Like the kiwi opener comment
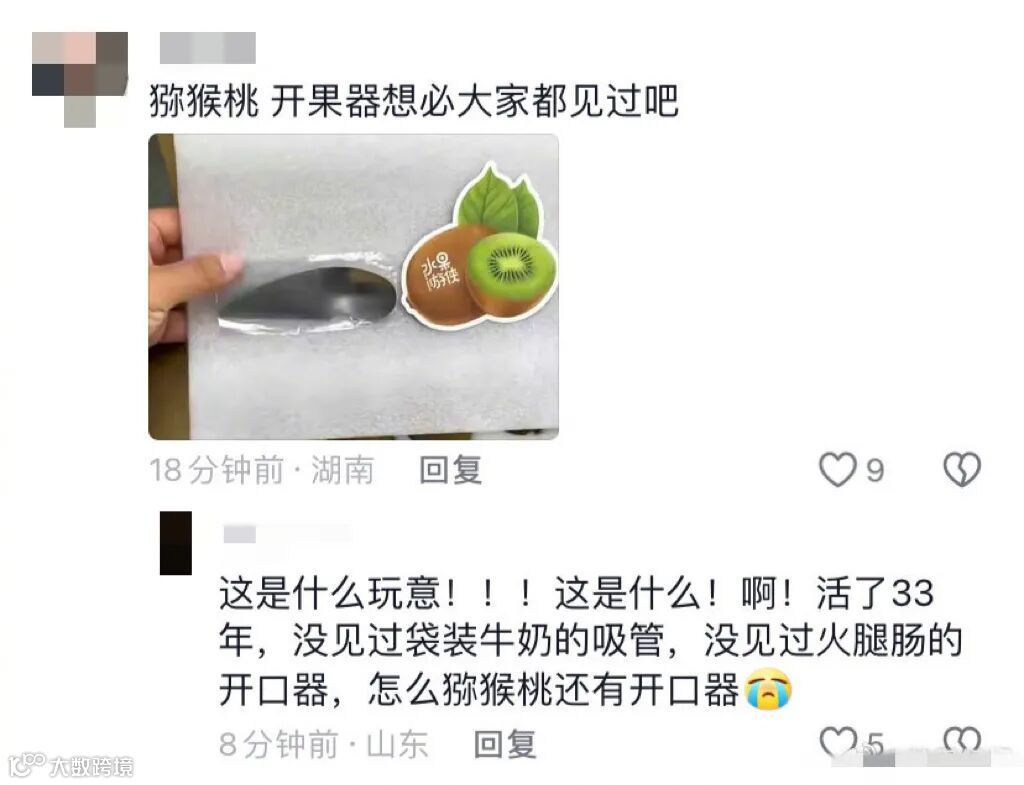1024x785 pixels. pyautogui.click(x=837, y=470)
